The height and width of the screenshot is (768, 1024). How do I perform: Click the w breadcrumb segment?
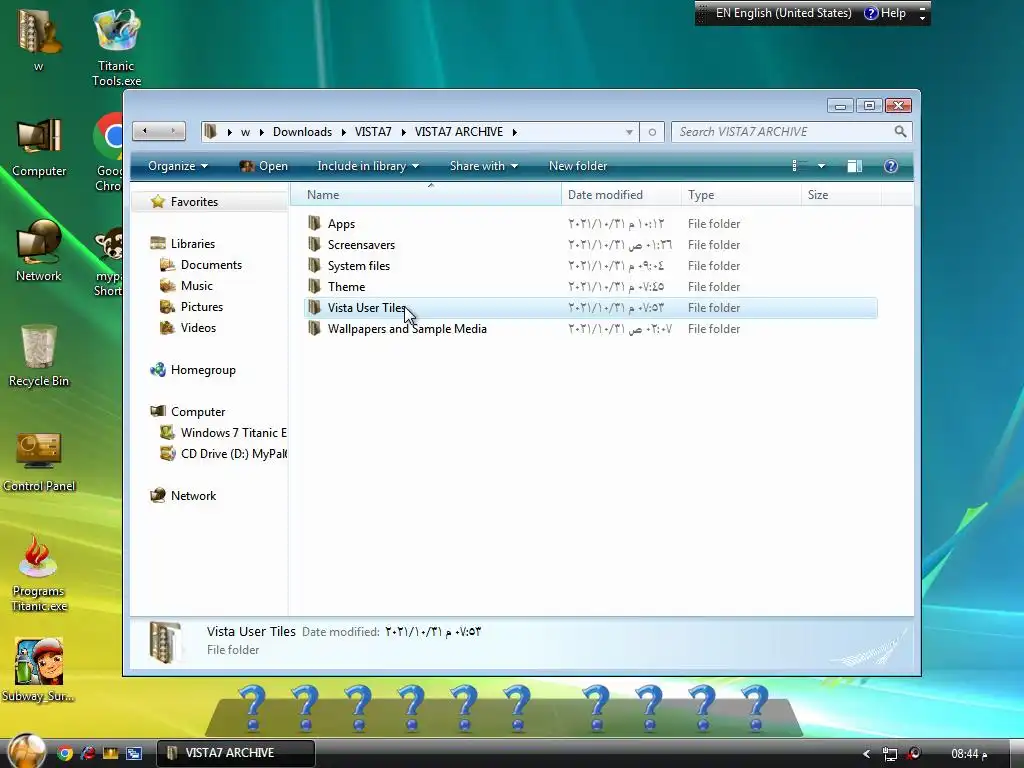click(x=246, y=132)
